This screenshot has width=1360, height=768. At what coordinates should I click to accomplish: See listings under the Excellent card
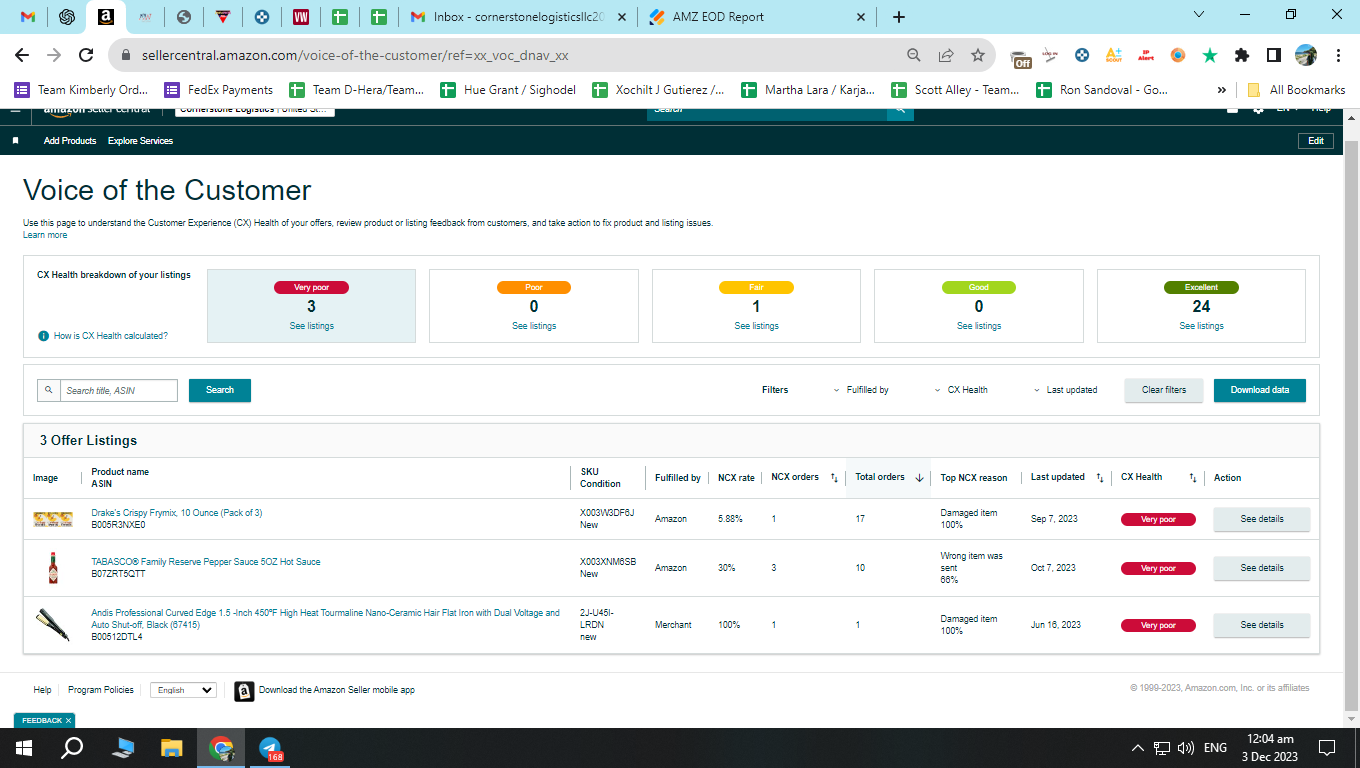click(x=1201, y=326)
